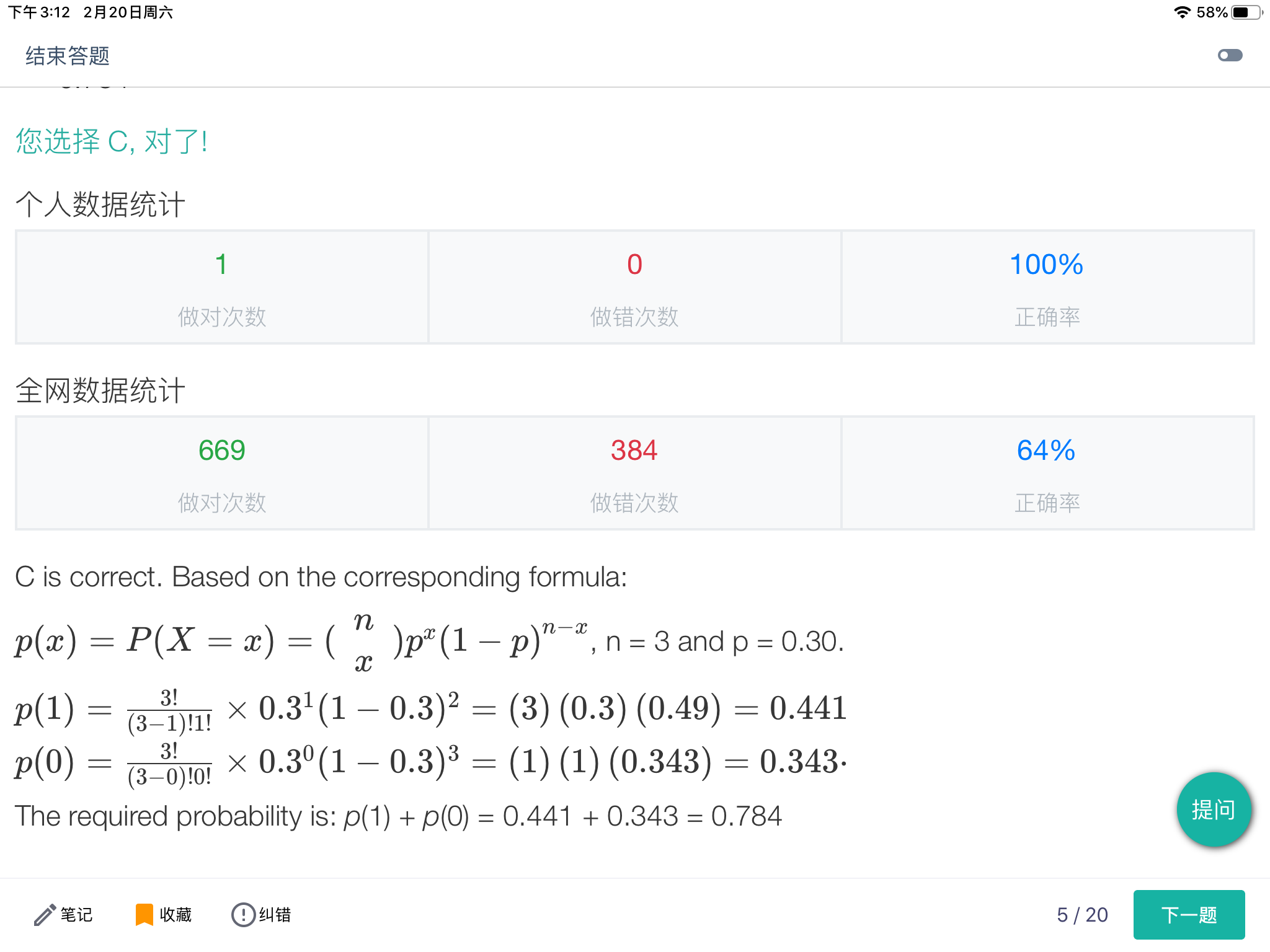Open the 提问 floating button
This screenshot has height=952, width=1270.
(x=1214, y=809)
